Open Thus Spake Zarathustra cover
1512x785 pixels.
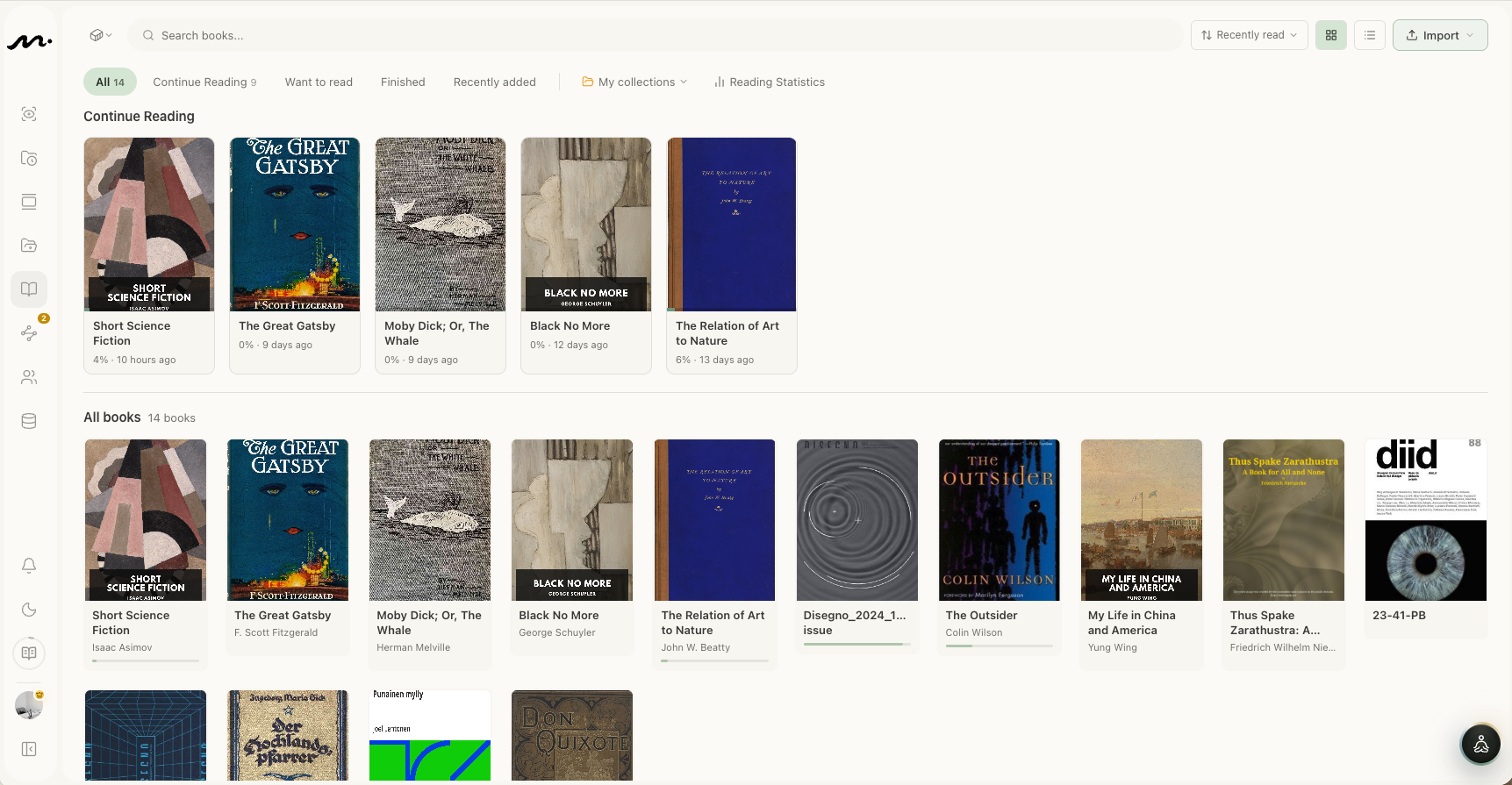point(1284,520)
